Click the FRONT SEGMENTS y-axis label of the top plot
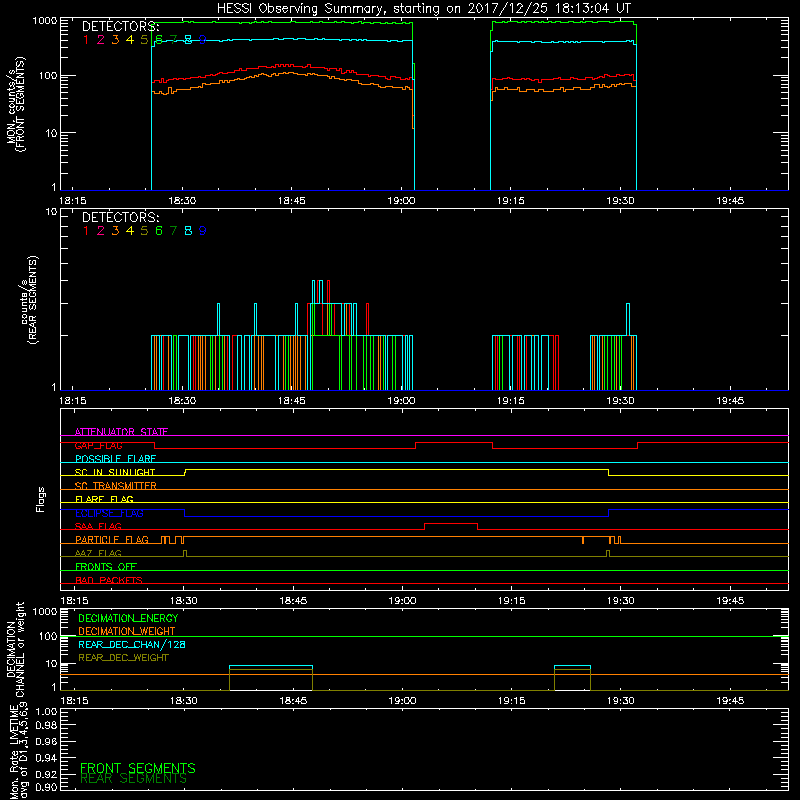Viewport: 800px width, 800px height. pos(15,104)
